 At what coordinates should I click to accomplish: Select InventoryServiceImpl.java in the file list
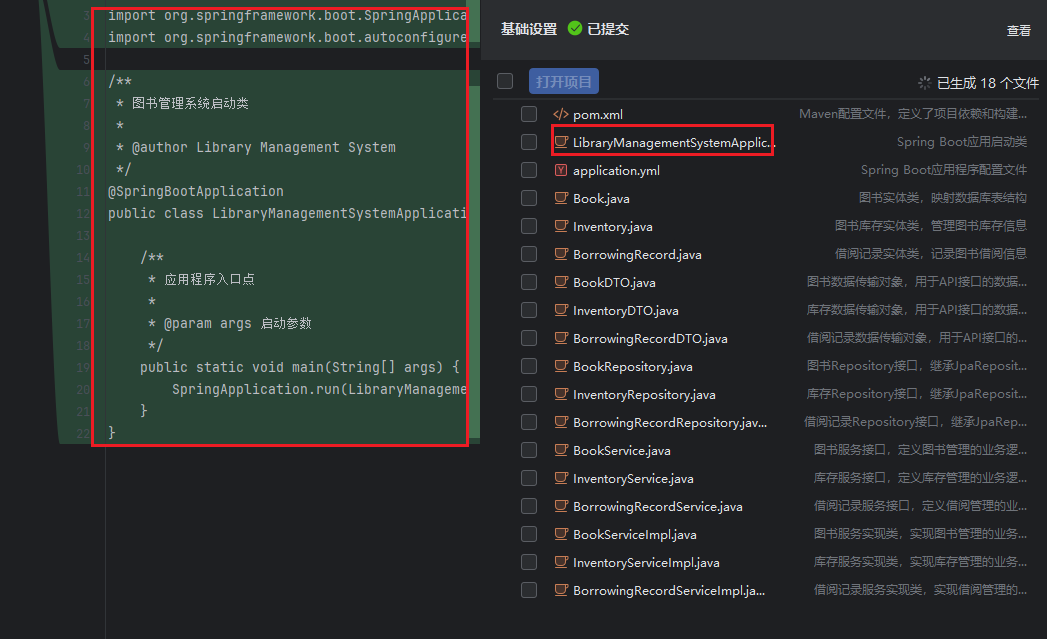(x=646, y=563)
